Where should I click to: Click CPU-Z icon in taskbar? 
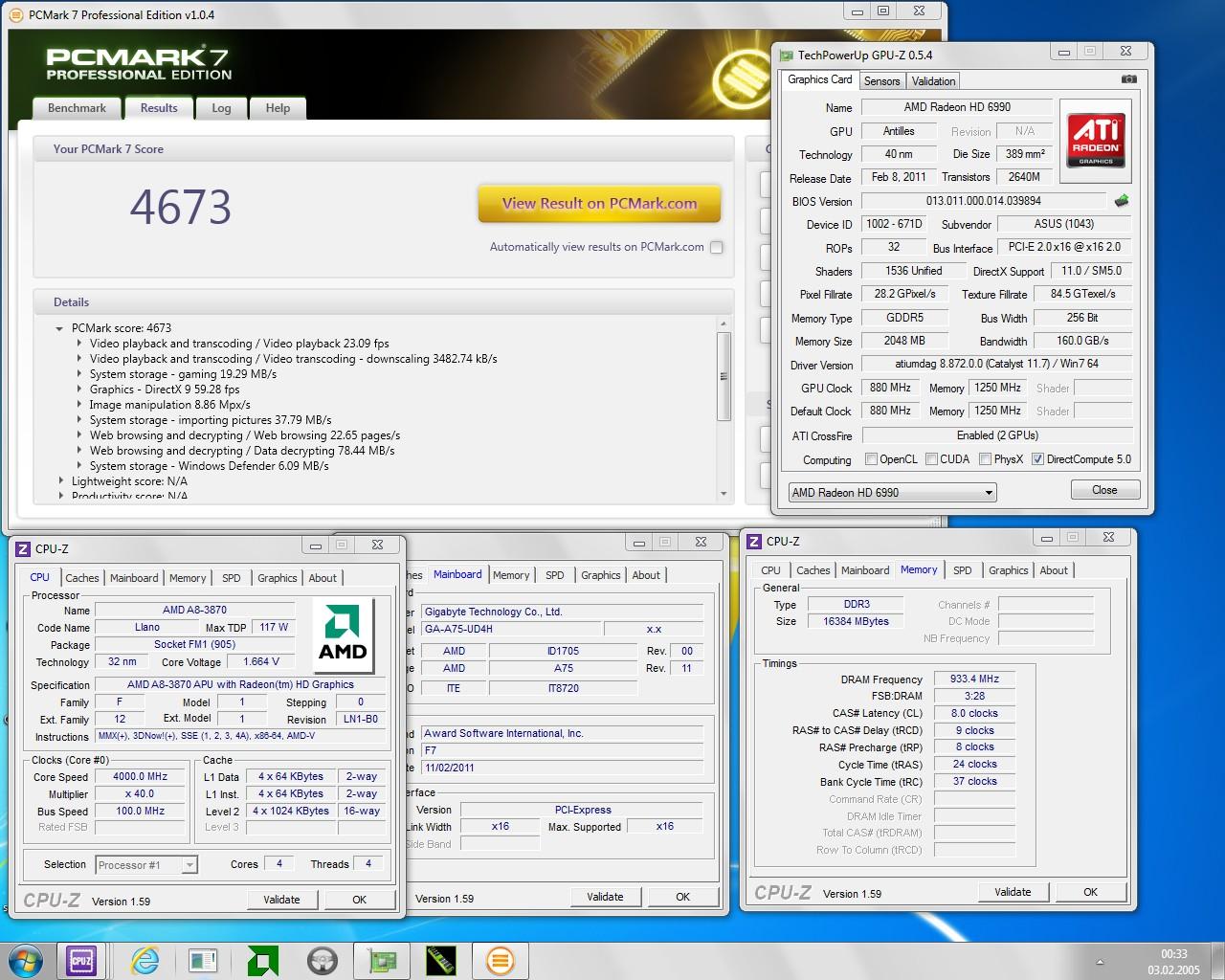81,960
